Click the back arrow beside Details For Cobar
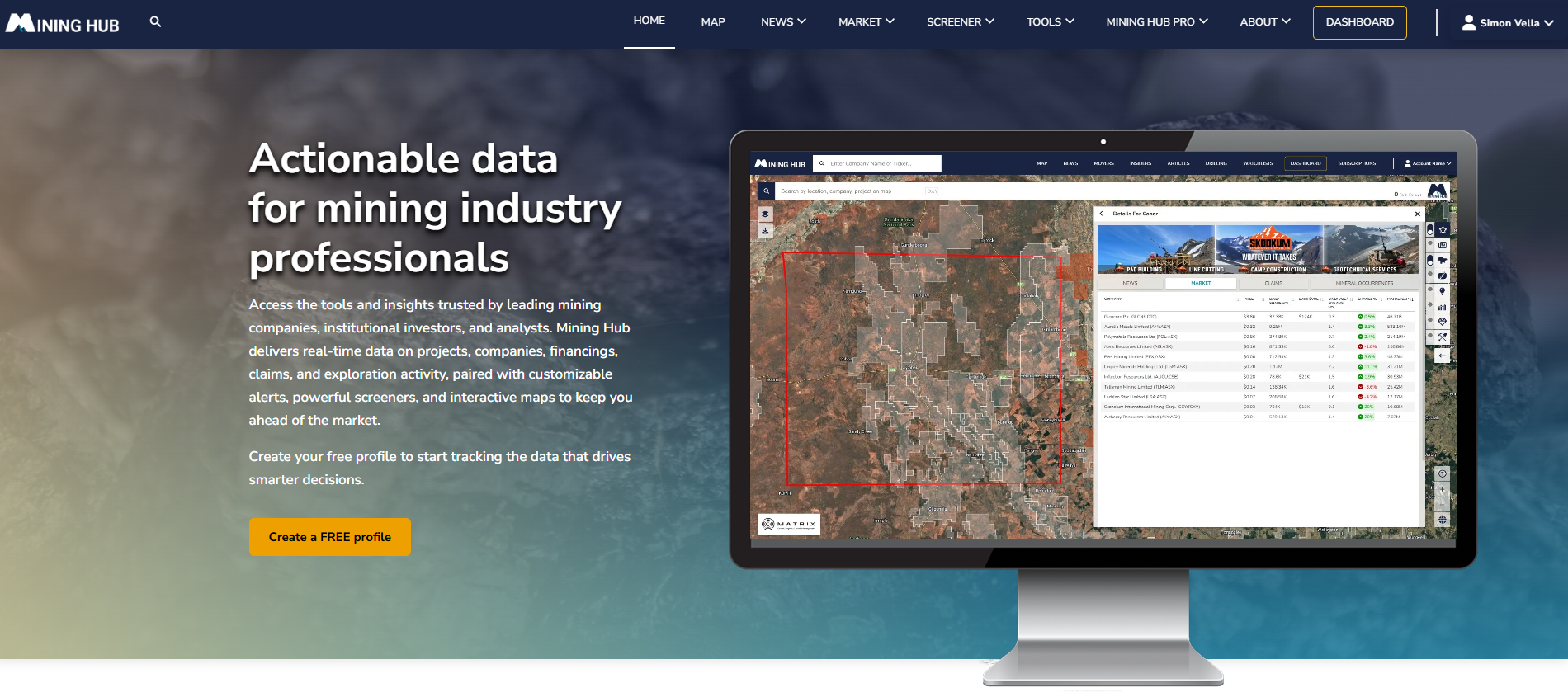The height and width of the screenshot is (697, 1568). click(1102, 214)
